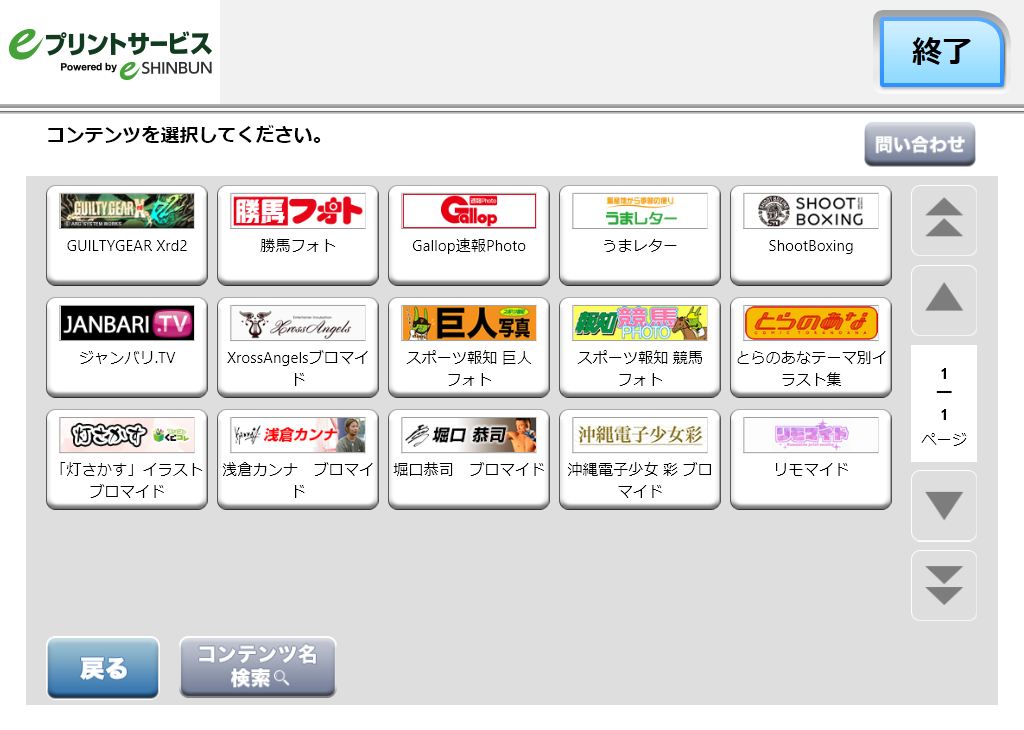Screen dimensions: 1024x730
Task: Click the 1/1 ページ page indicator
Action: 944,404
